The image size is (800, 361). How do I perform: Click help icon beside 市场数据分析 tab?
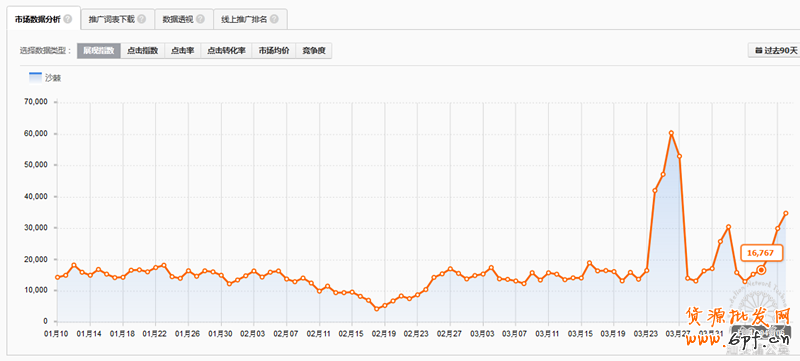coord(68,19)
